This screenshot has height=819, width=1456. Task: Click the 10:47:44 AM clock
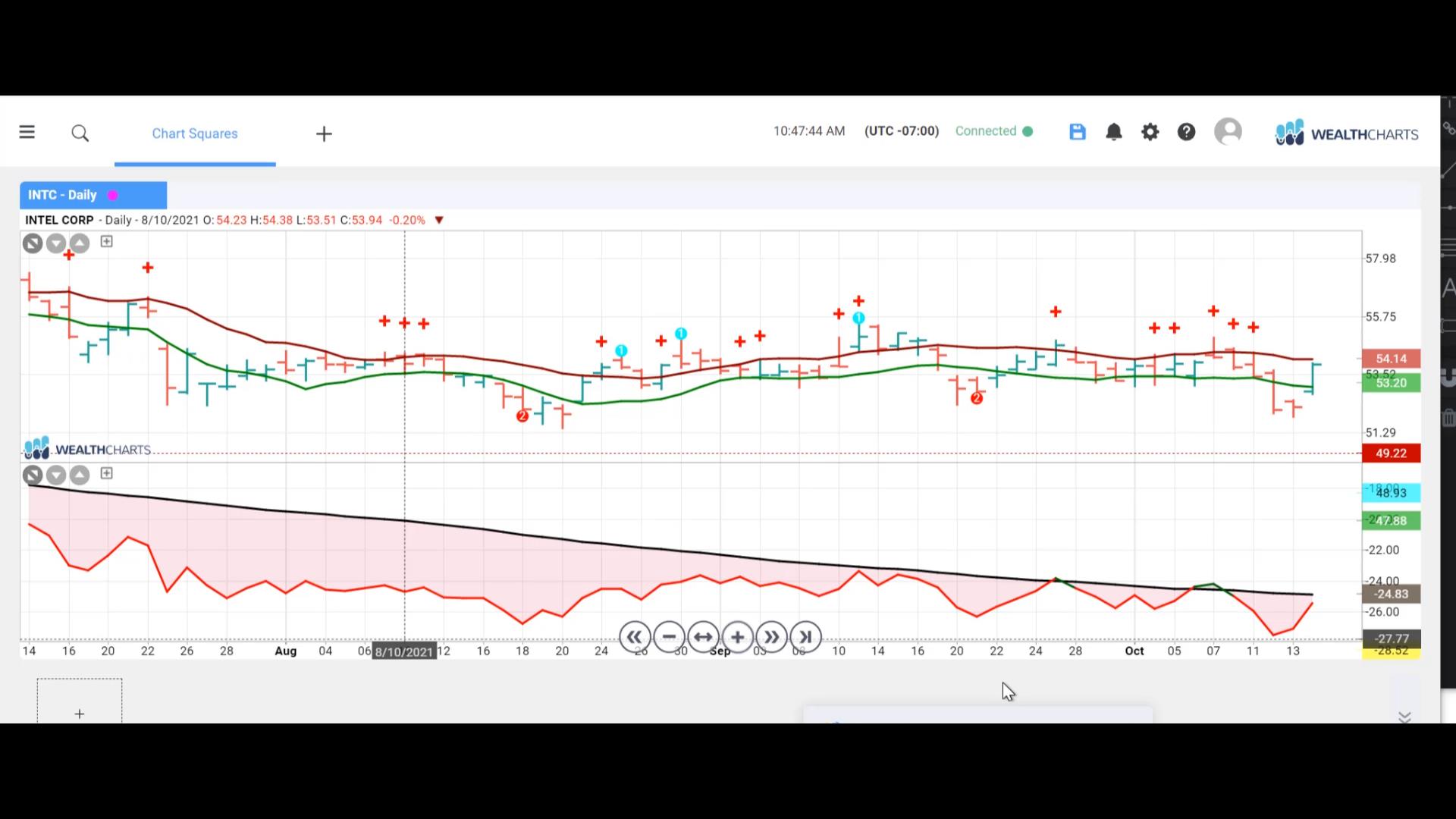(809, 131)
